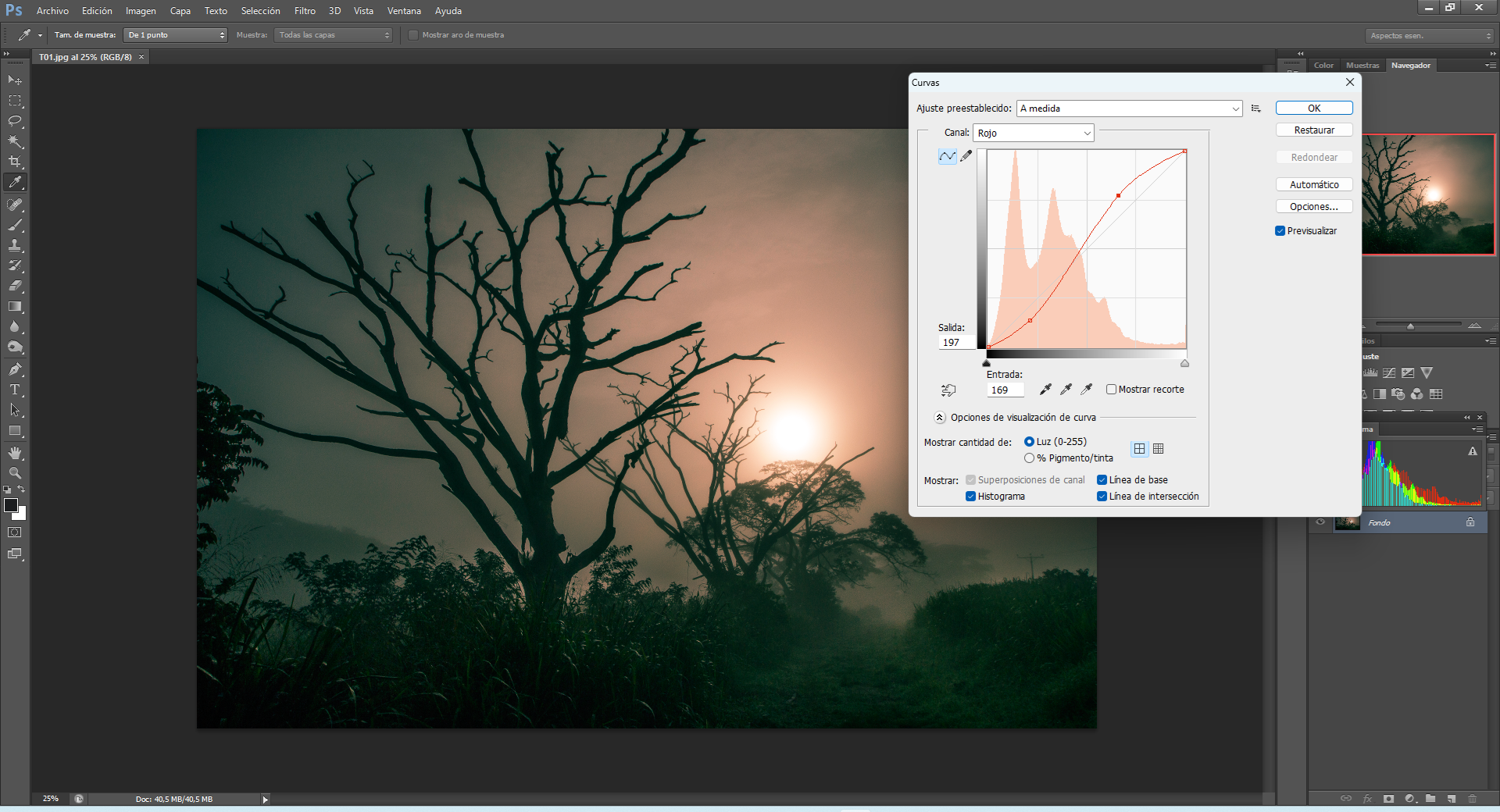Image resolution: width=1500 pixels, height=812 pixels.
Task: Select the Crop tool
Action: point(15,162)
